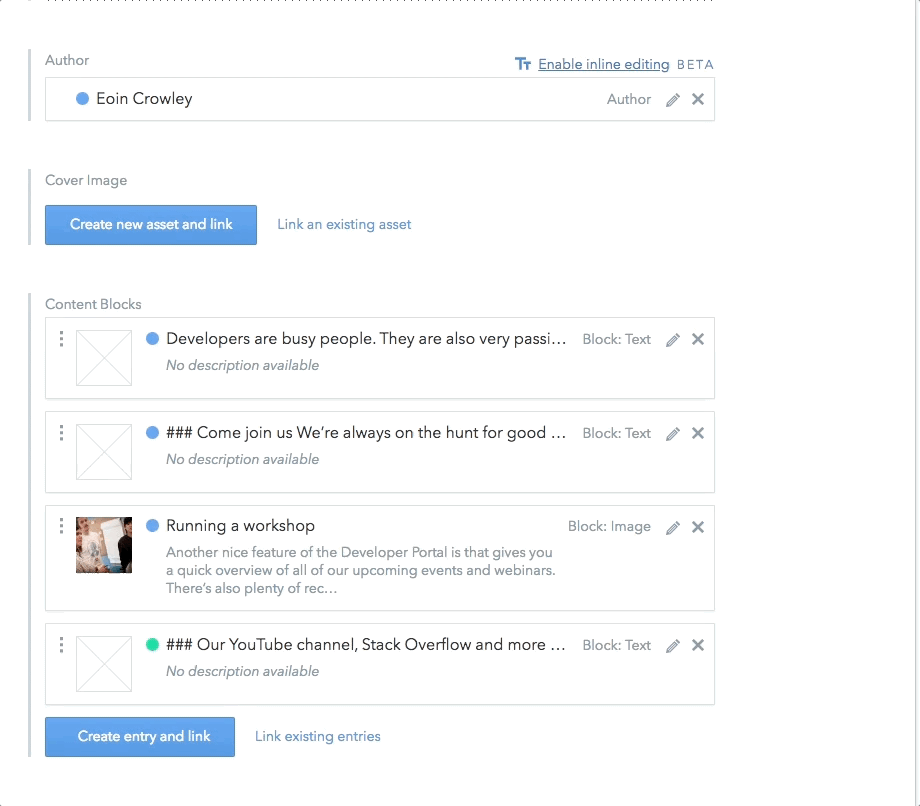920x806 pixels.
Task: Remove the Developers are busy people block
Action: (698, 339)
